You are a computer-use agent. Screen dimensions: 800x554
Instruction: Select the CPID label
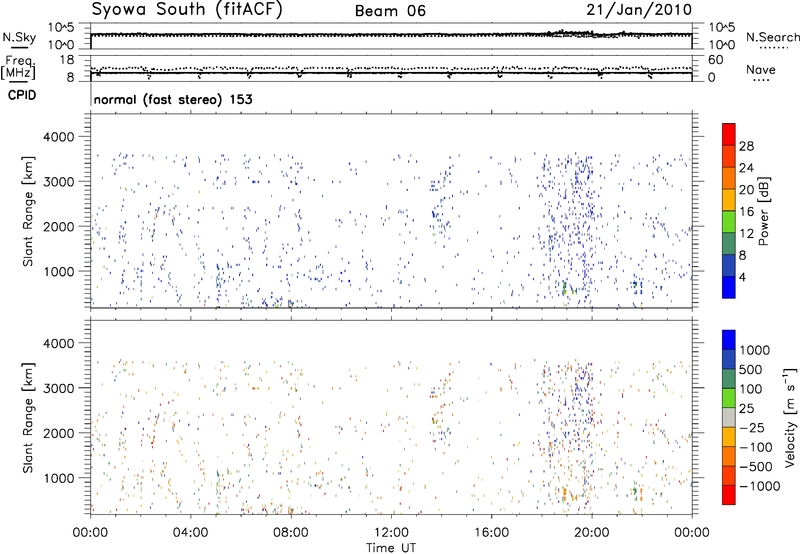coord(22,95)
